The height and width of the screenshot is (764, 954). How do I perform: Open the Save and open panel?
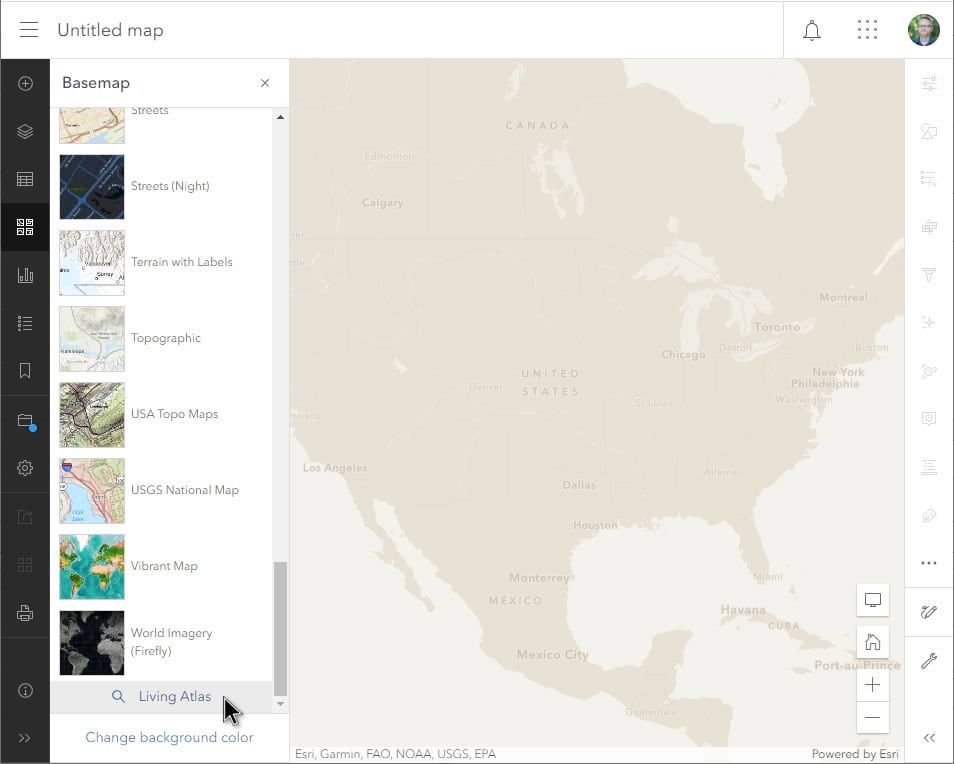pyautogui.click(x=25, y=419)
